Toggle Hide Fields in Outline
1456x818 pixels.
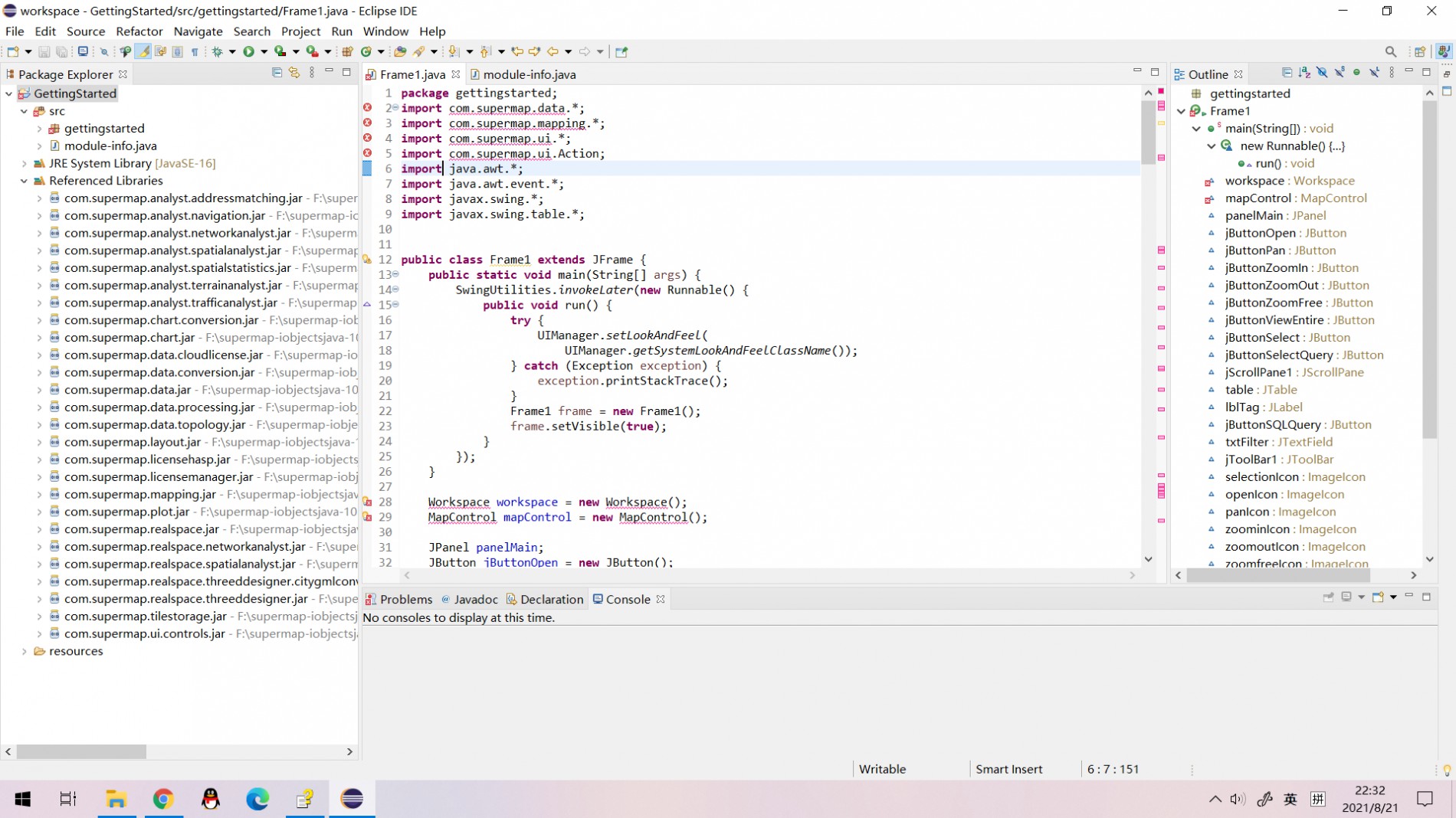click(x=1322, y=73)
